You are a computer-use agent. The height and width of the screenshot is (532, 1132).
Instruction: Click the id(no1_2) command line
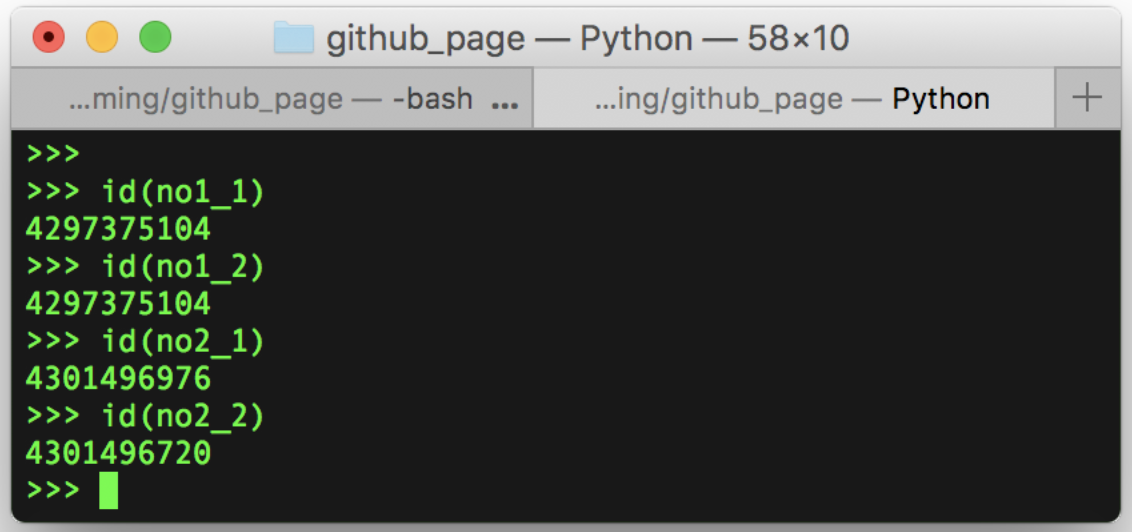[146, 268]
